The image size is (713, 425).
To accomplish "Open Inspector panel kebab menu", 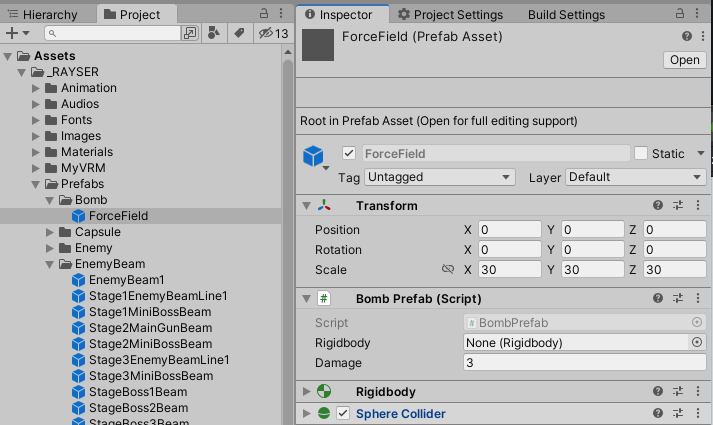I will point(697,13).
